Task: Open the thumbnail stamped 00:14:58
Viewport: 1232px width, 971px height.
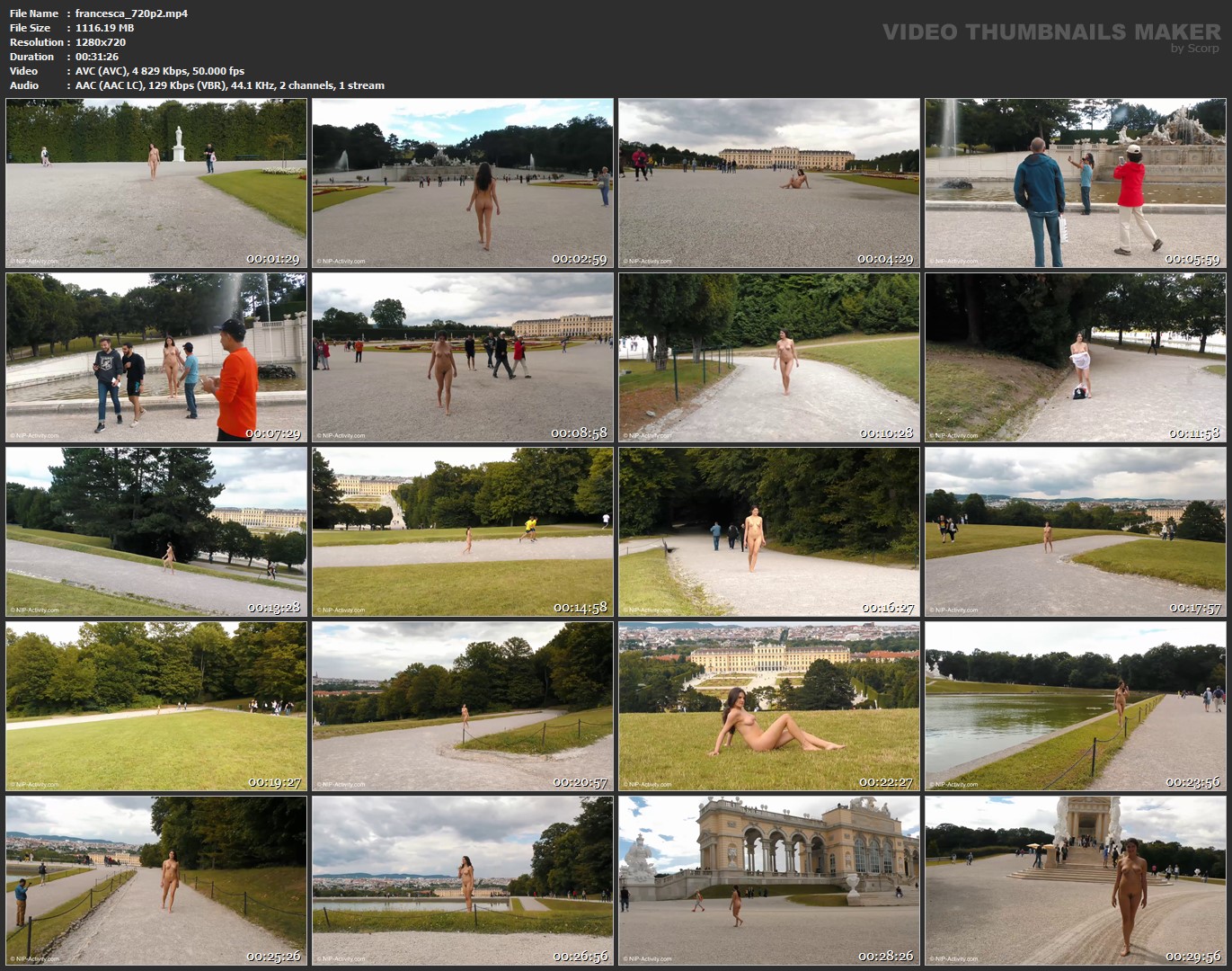Action: coord(463,532)
